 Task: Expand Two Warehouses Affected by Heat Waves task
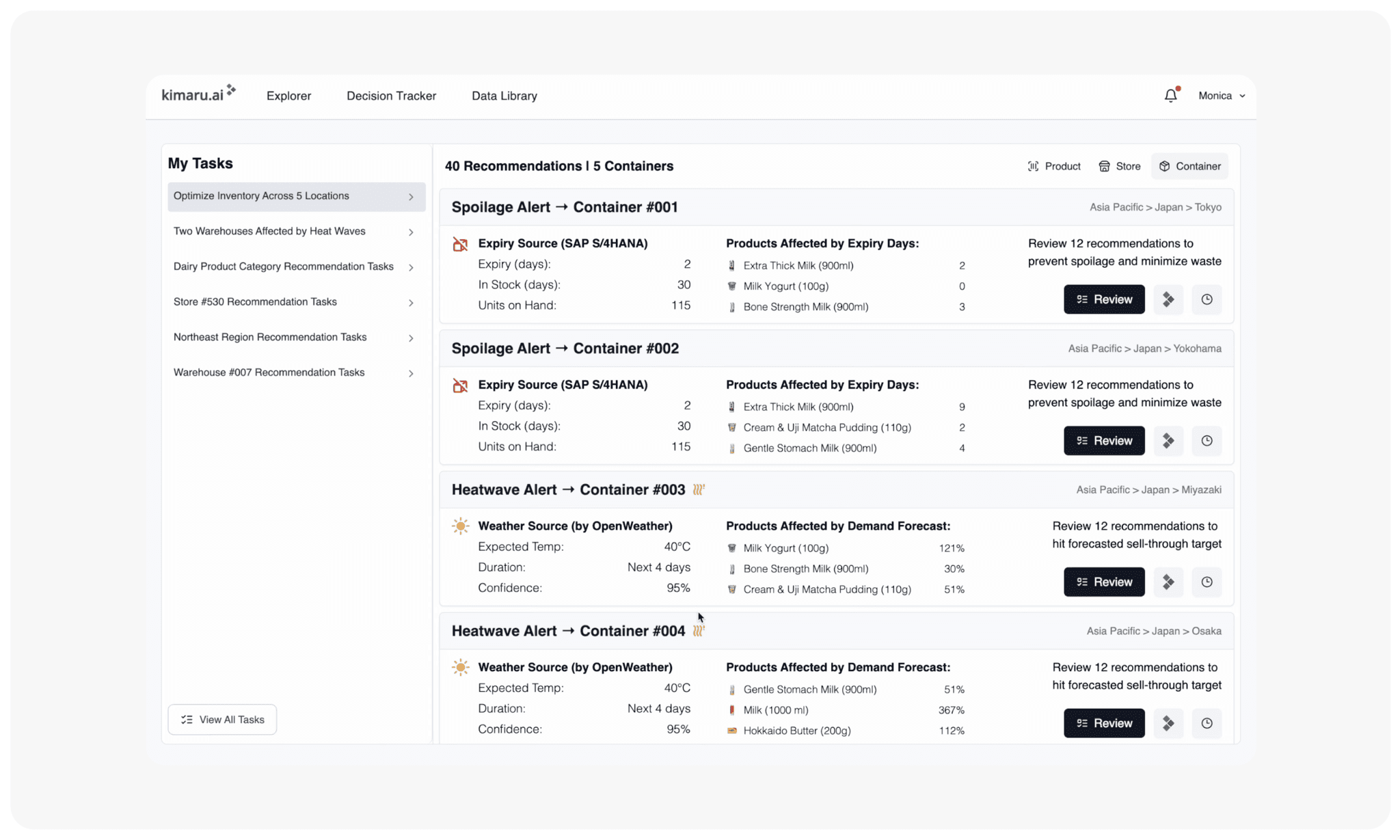[x=411, y=232]
